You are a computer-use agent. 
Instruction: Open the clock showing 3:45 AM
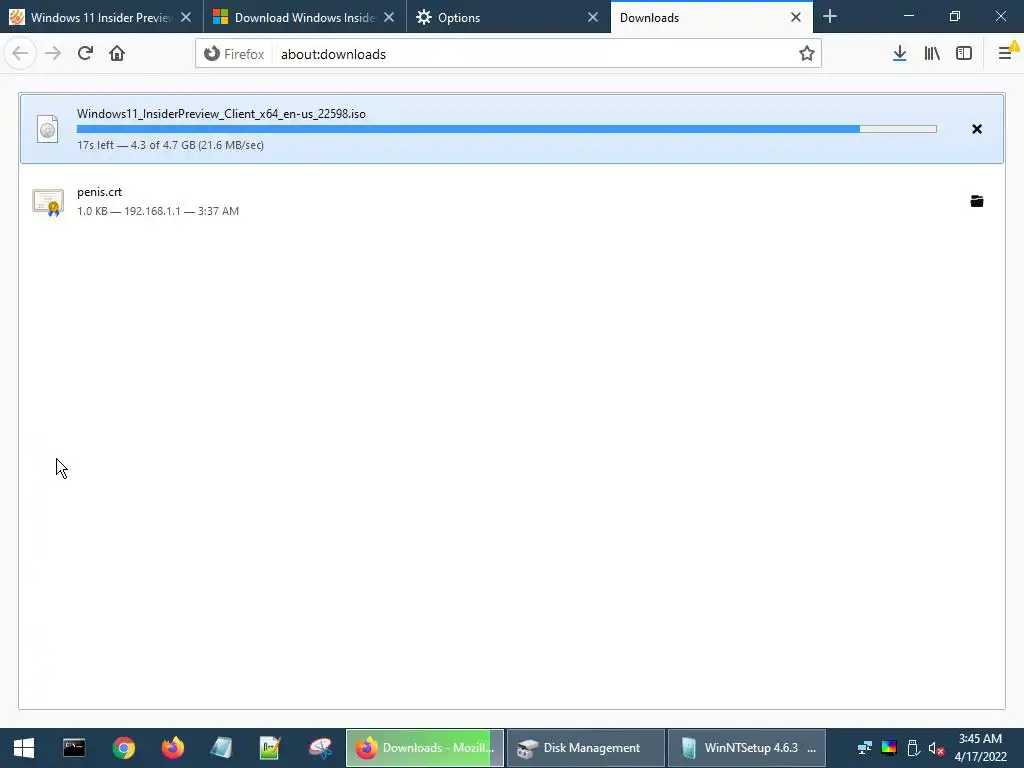point(980,748)
